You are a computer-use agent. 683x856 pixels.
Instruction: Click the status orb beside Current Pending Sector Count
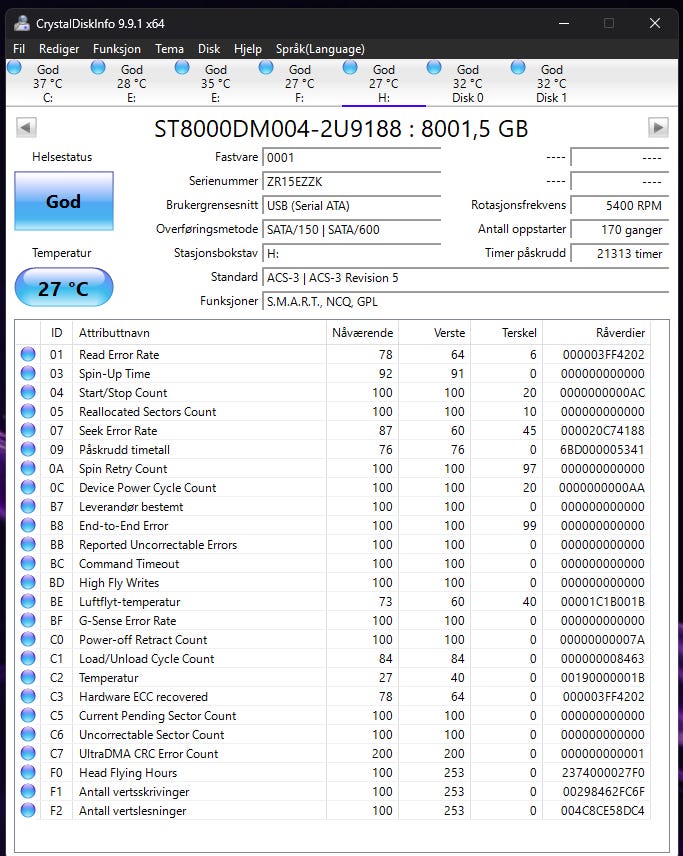coord(28,715)
